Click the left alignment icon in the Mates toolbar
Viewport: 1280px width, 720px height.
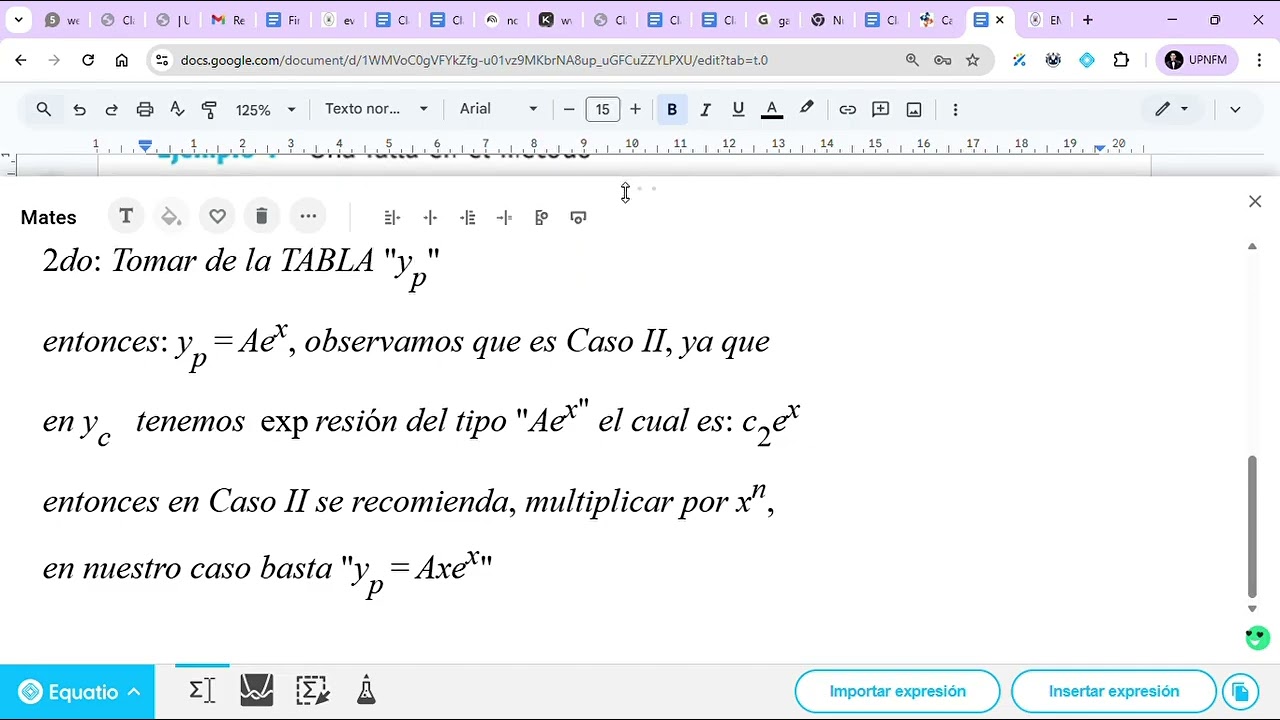pyautogui.click(x=392, y=217)
